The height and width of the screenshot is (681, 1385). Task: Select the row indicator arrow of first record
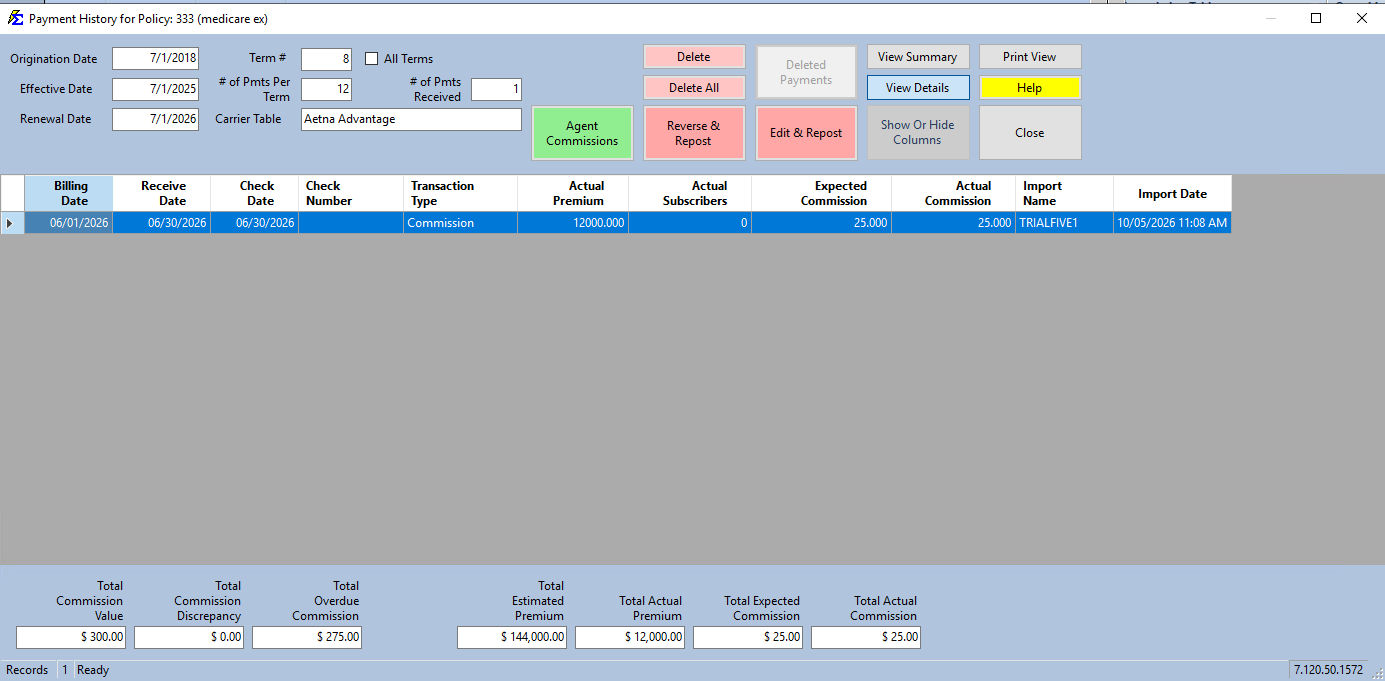click(11, 223)
